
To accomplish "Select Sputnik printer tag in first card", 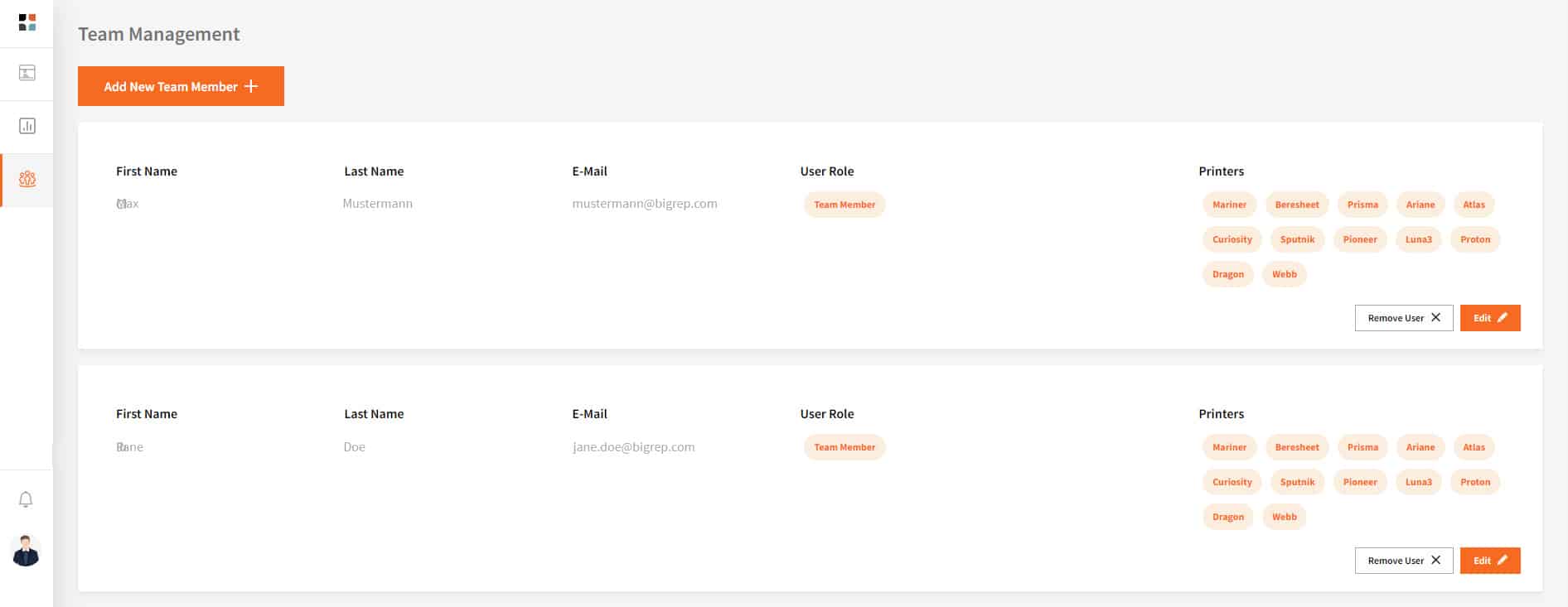I will (1297, 239).
